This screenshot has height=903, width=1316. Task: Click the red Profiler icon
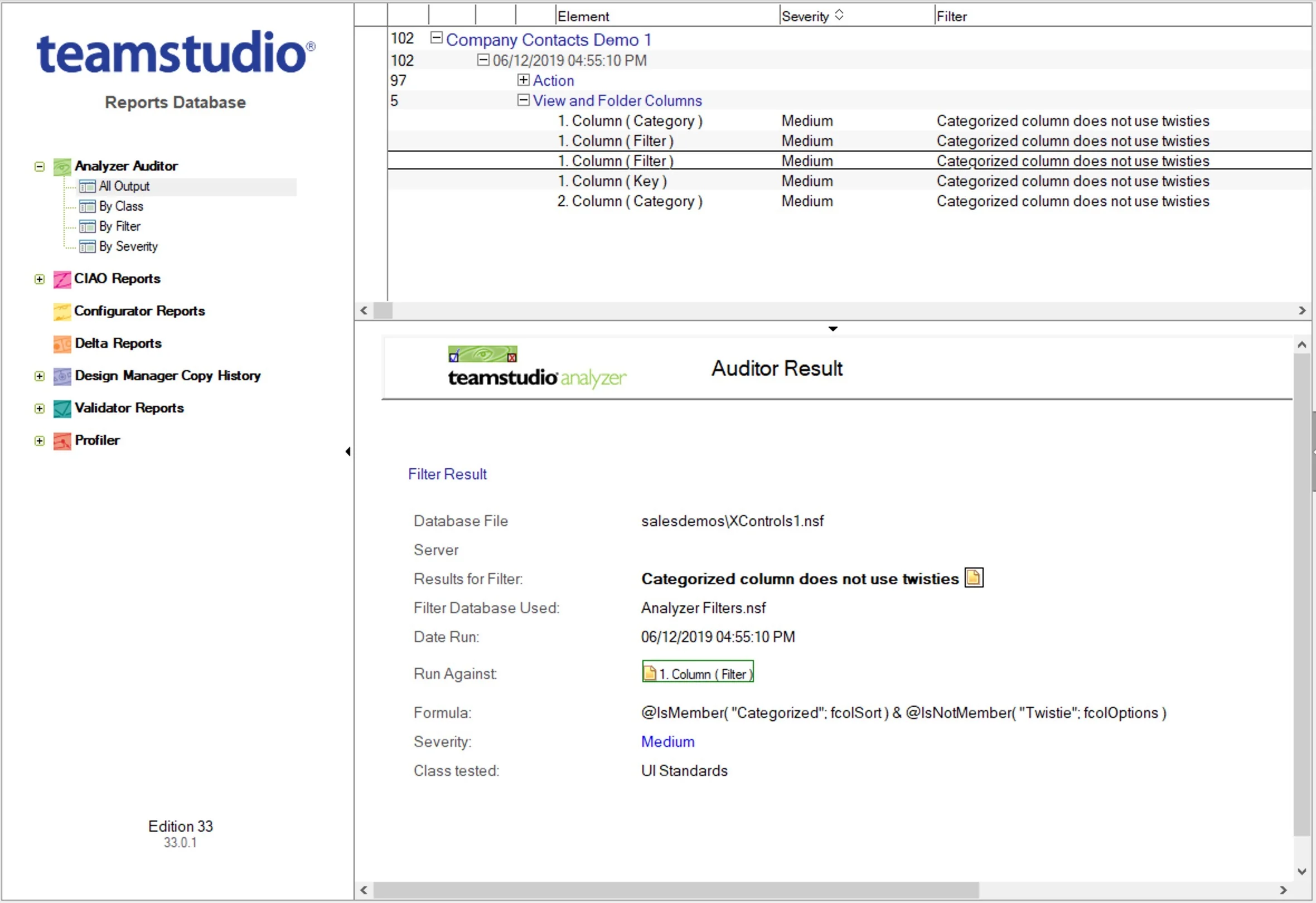(62, 440)
